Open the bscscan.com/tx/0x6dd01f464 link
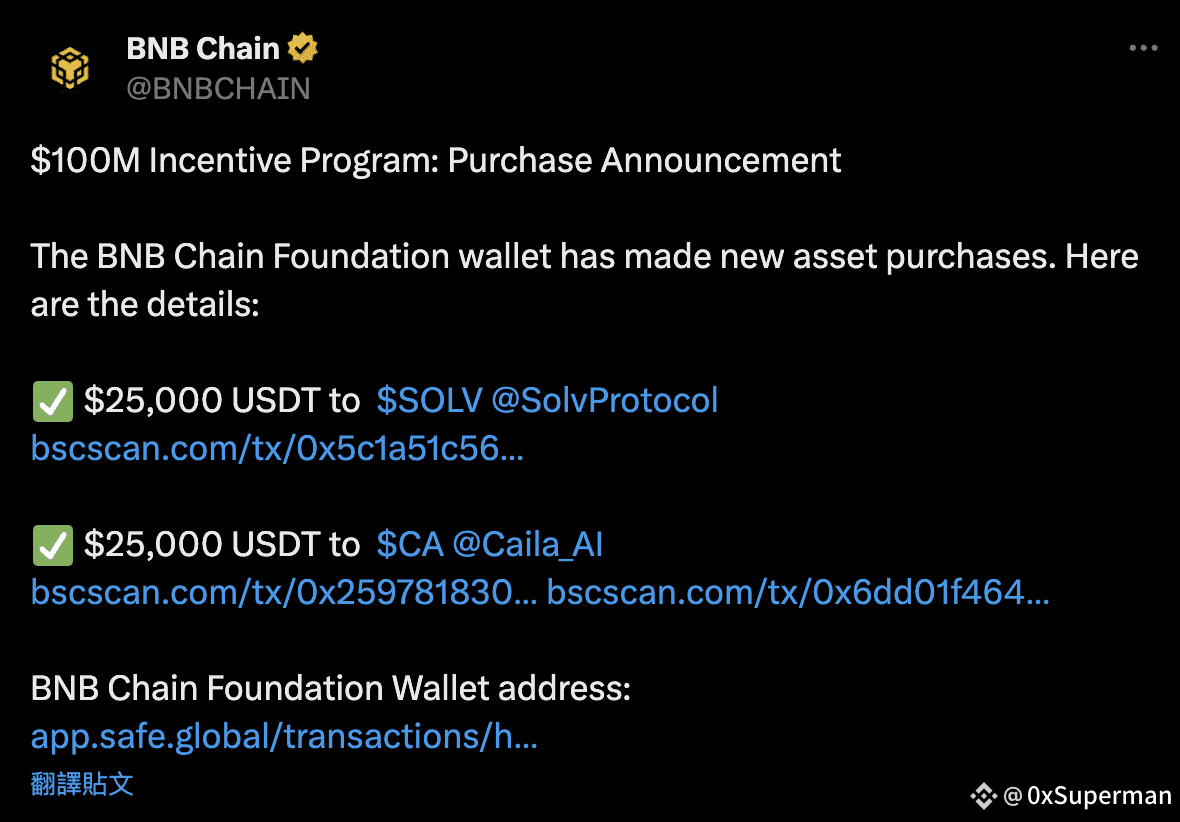 pos(798,593)
